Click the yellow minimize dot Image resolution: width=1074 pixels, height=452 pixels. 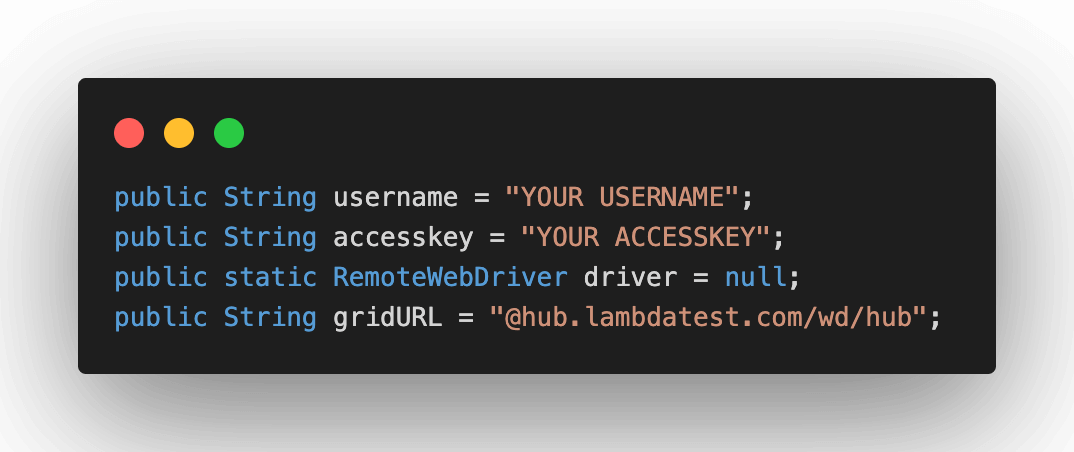pyautogui.click(x=179, y=133)
